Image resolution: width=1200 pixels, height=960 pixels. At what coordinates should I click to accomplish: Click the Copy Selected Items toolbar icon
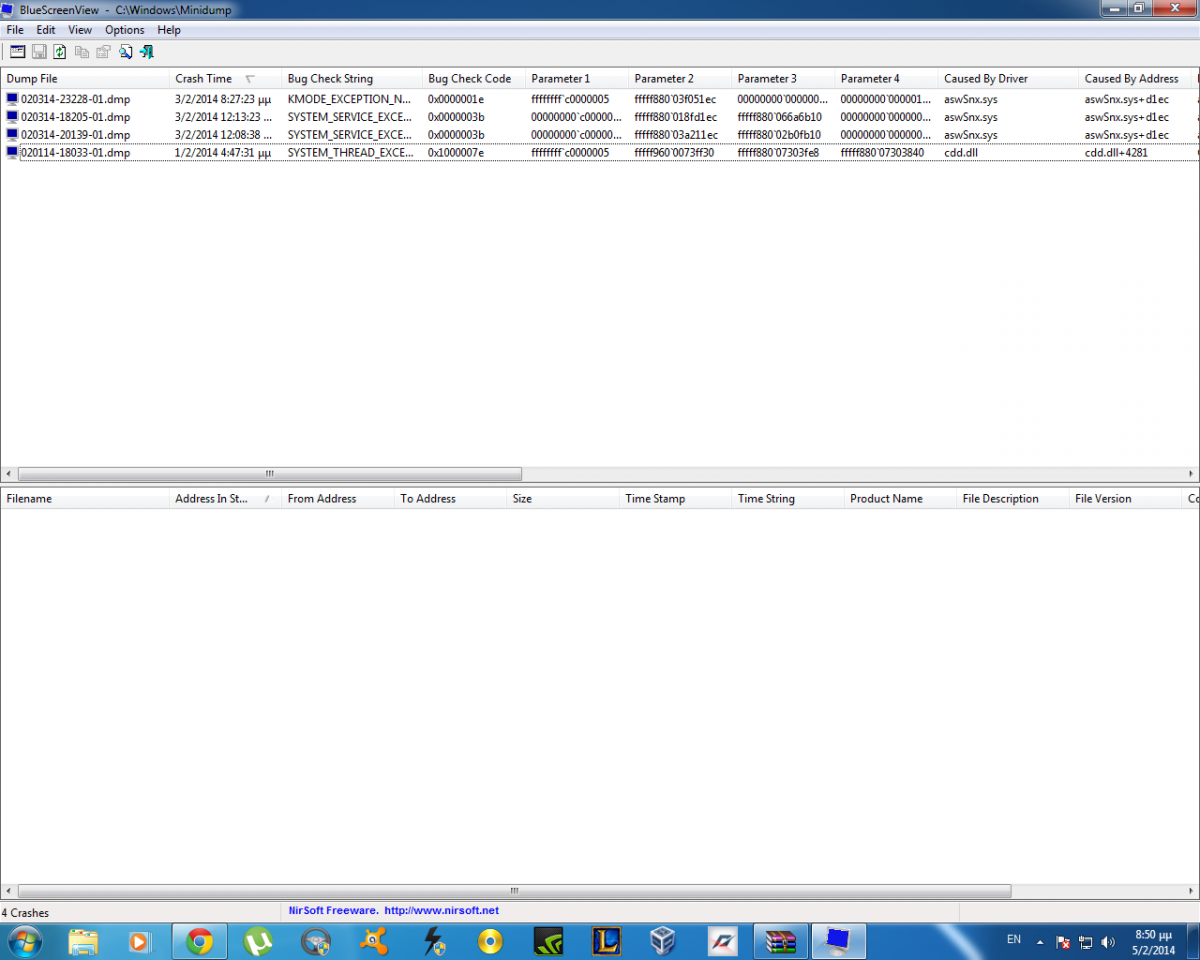[x=82, y=51]
